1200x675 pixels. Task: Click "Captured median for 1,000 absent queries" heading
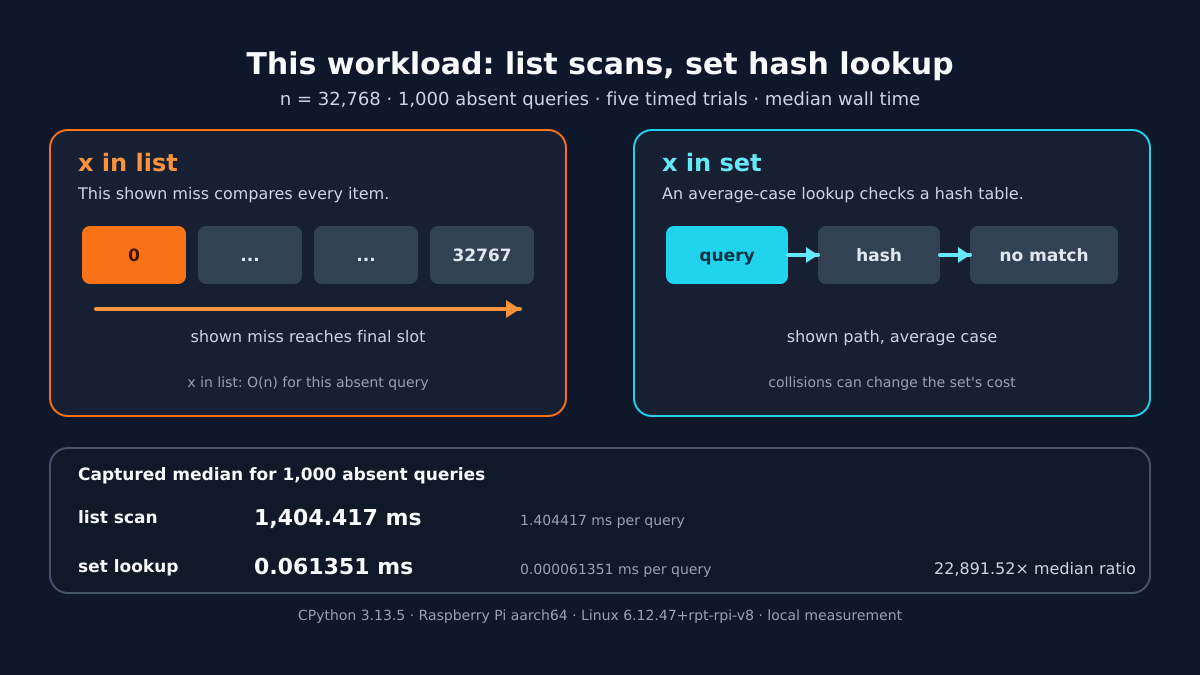pyautogui.click(x=282, y=474)
